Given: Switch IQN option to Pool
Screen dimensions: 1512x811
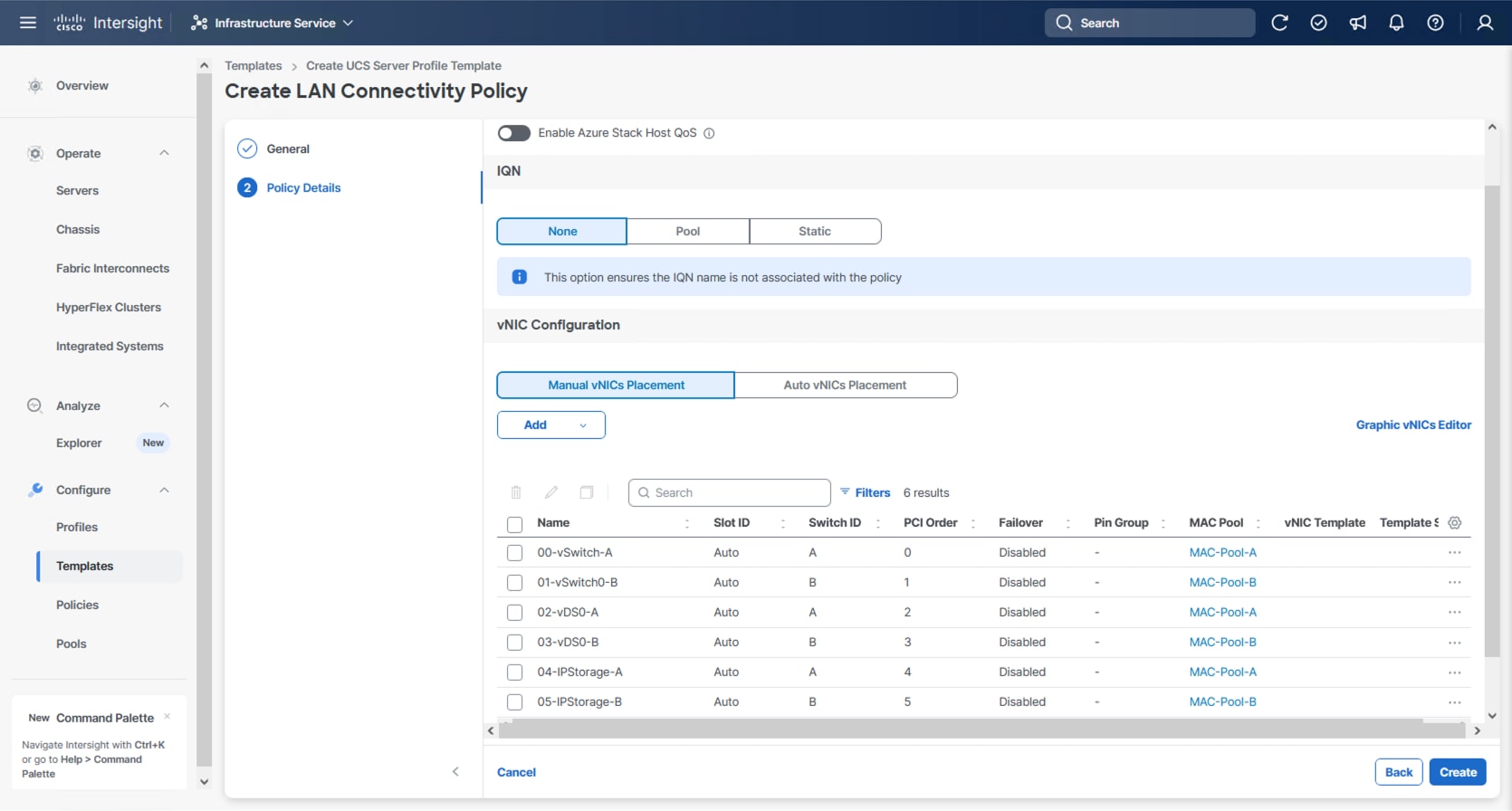Looking at the screenshot, I should pyautogui.click(x=687, y=232).
